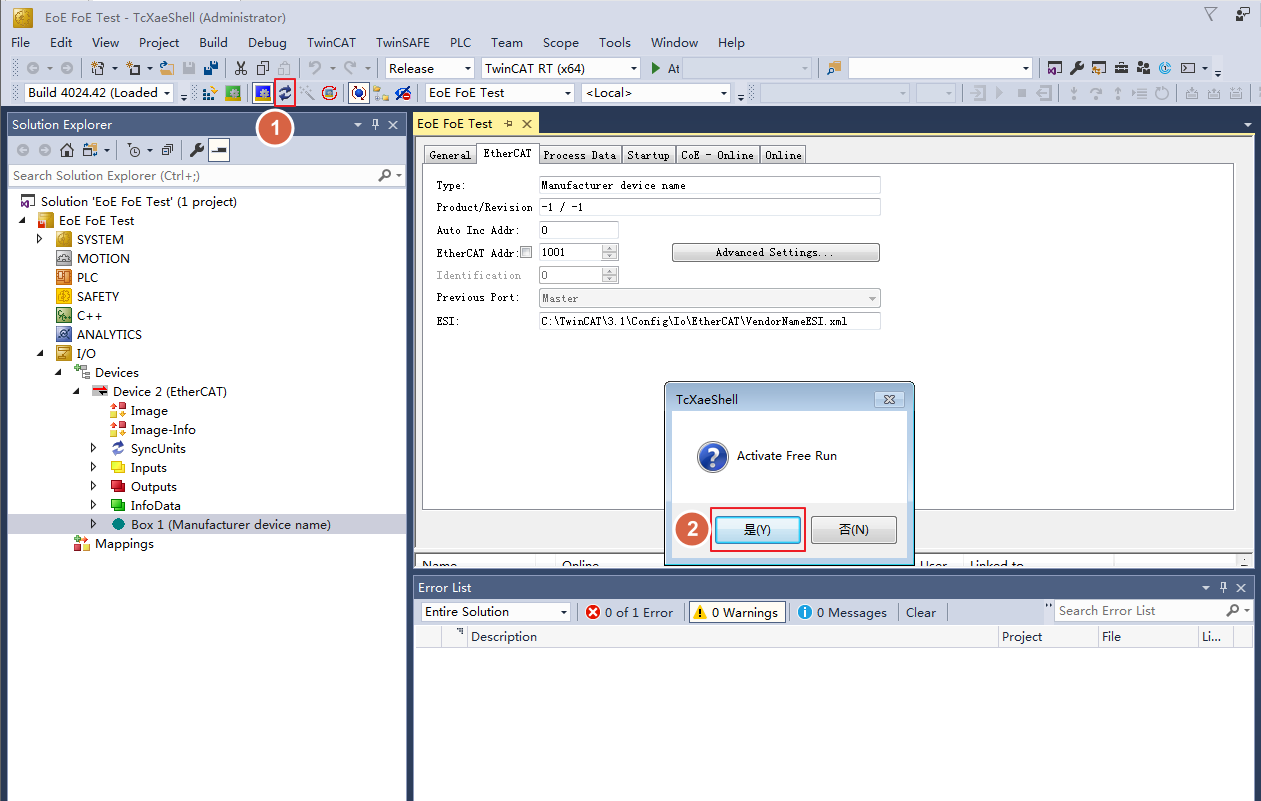Increment the EtherCAT Addr spinner up
Viewport: 1261px width, 801px height.
point(610,249)
